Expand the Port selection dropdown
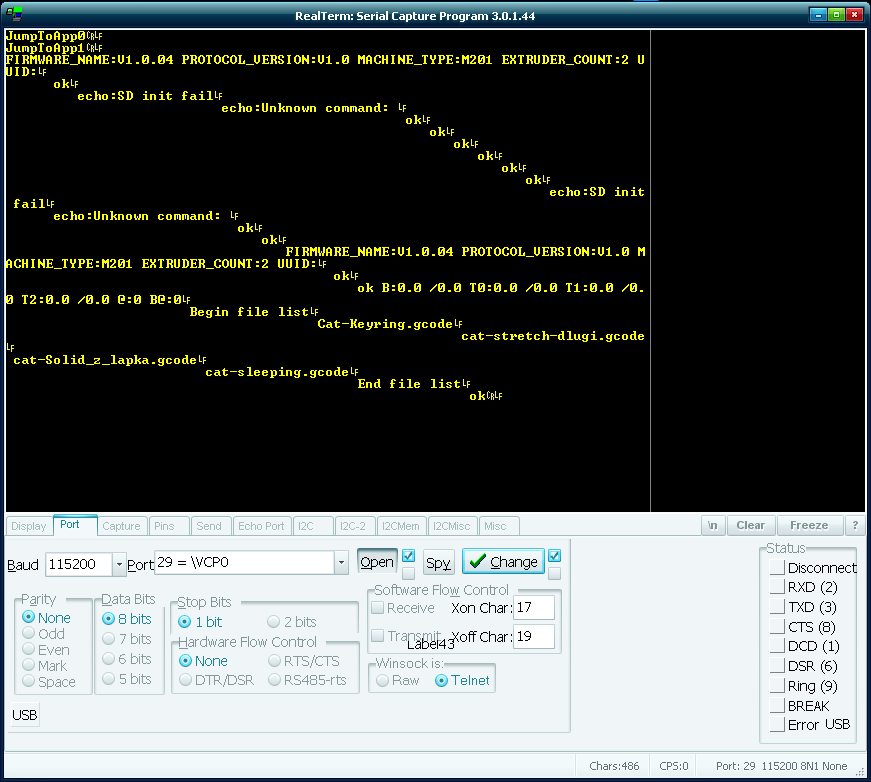Screen dimensions: 871x782 341,563
